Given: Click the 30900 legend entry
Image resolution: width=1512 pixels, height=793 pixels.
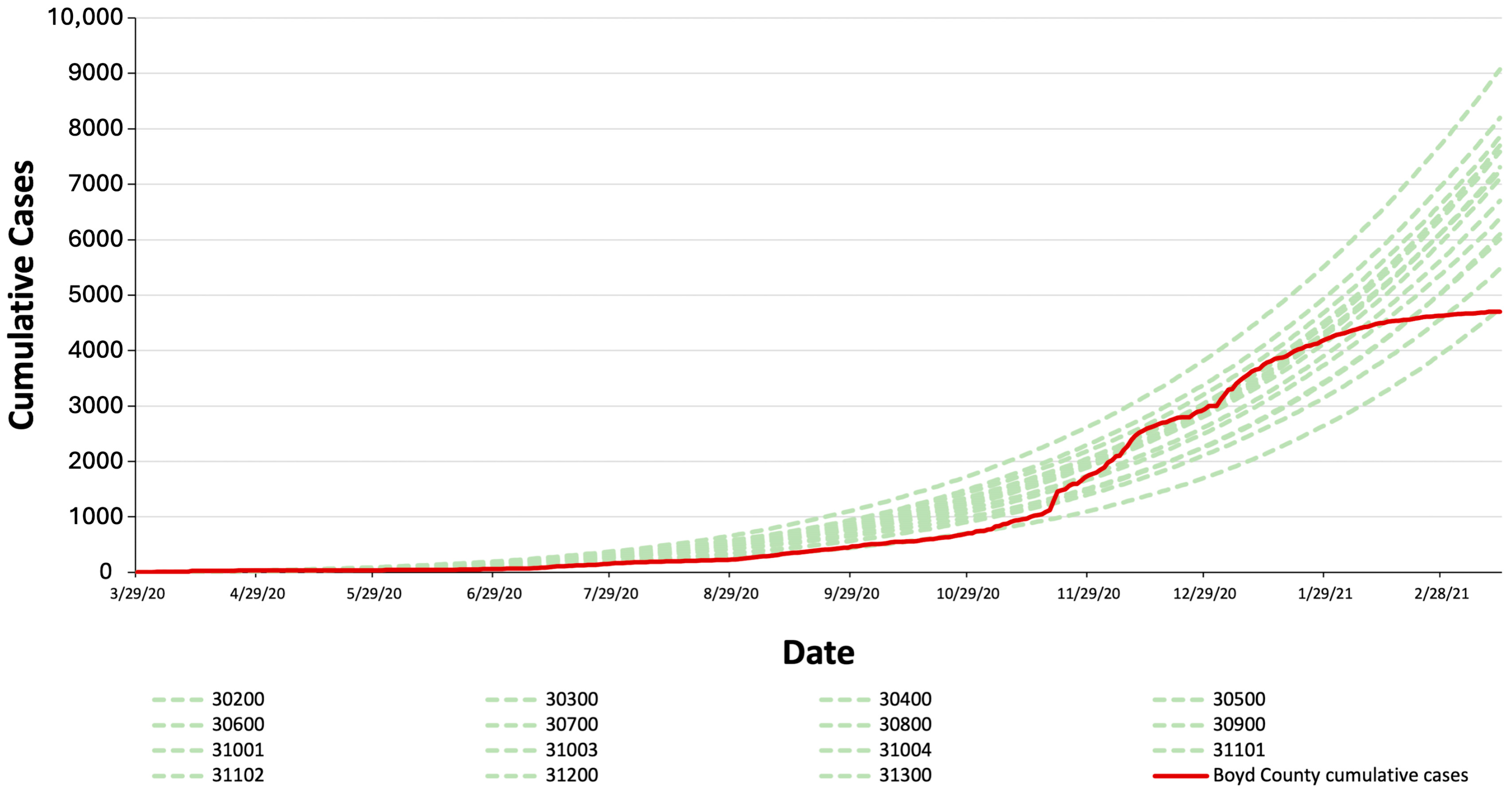Looking at the screenshot, I should coord(1238,724).
